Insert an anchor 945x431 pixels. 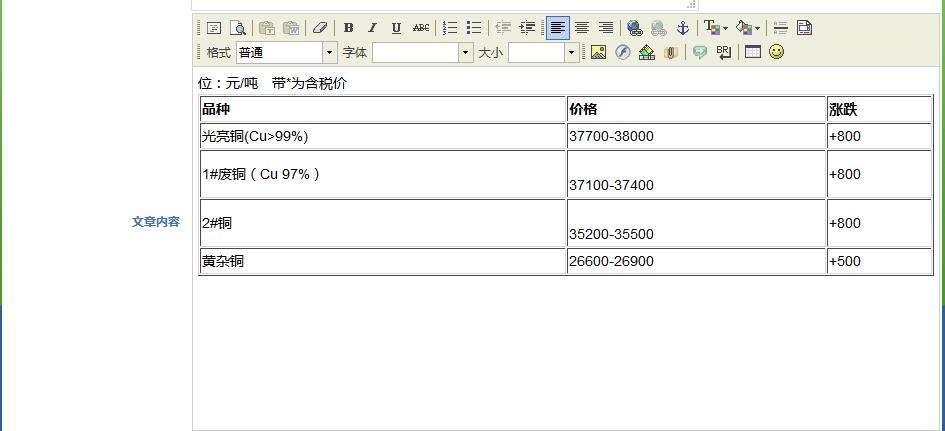(x=683, y=28)
